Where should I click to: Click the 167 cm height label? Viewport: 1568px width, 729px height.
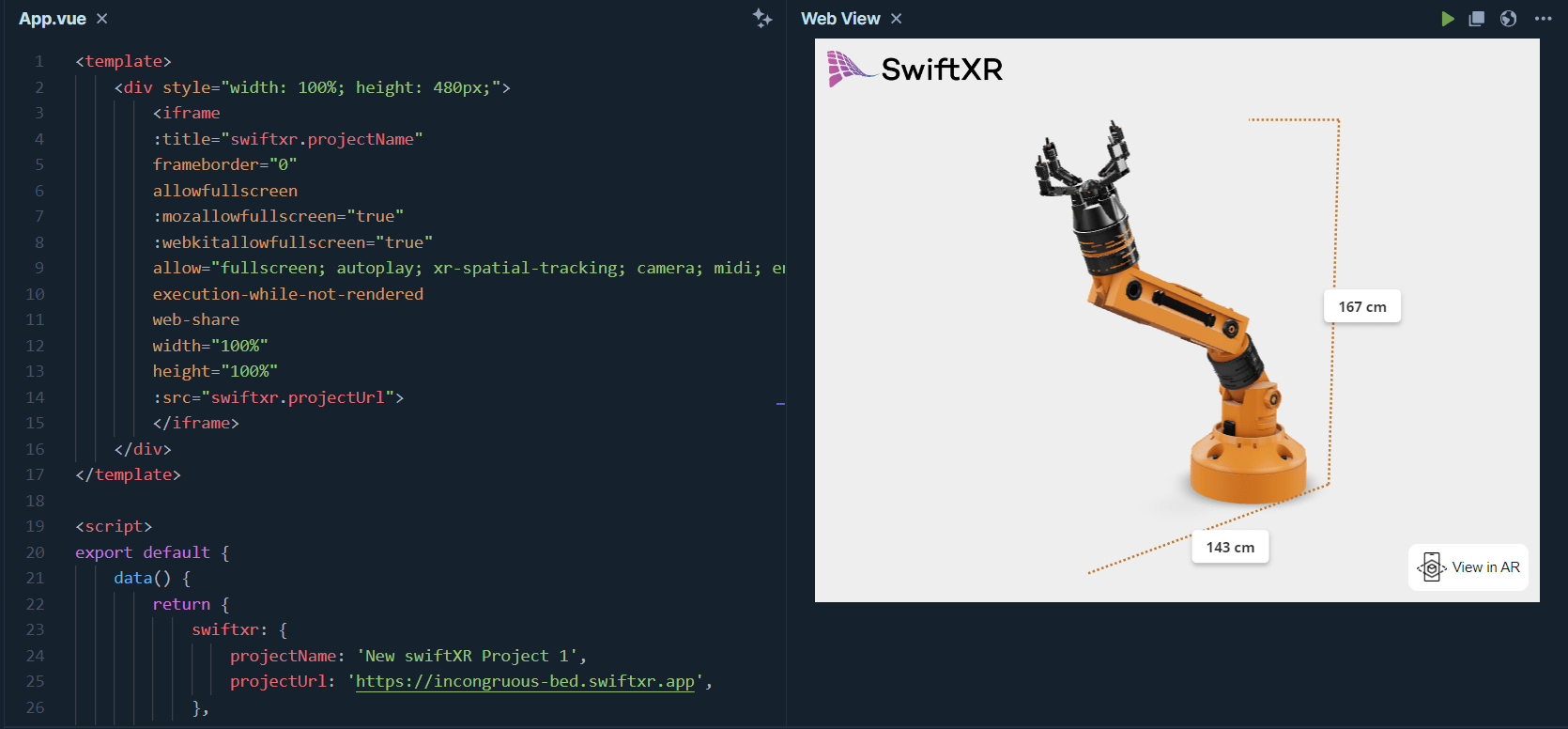1362,307
